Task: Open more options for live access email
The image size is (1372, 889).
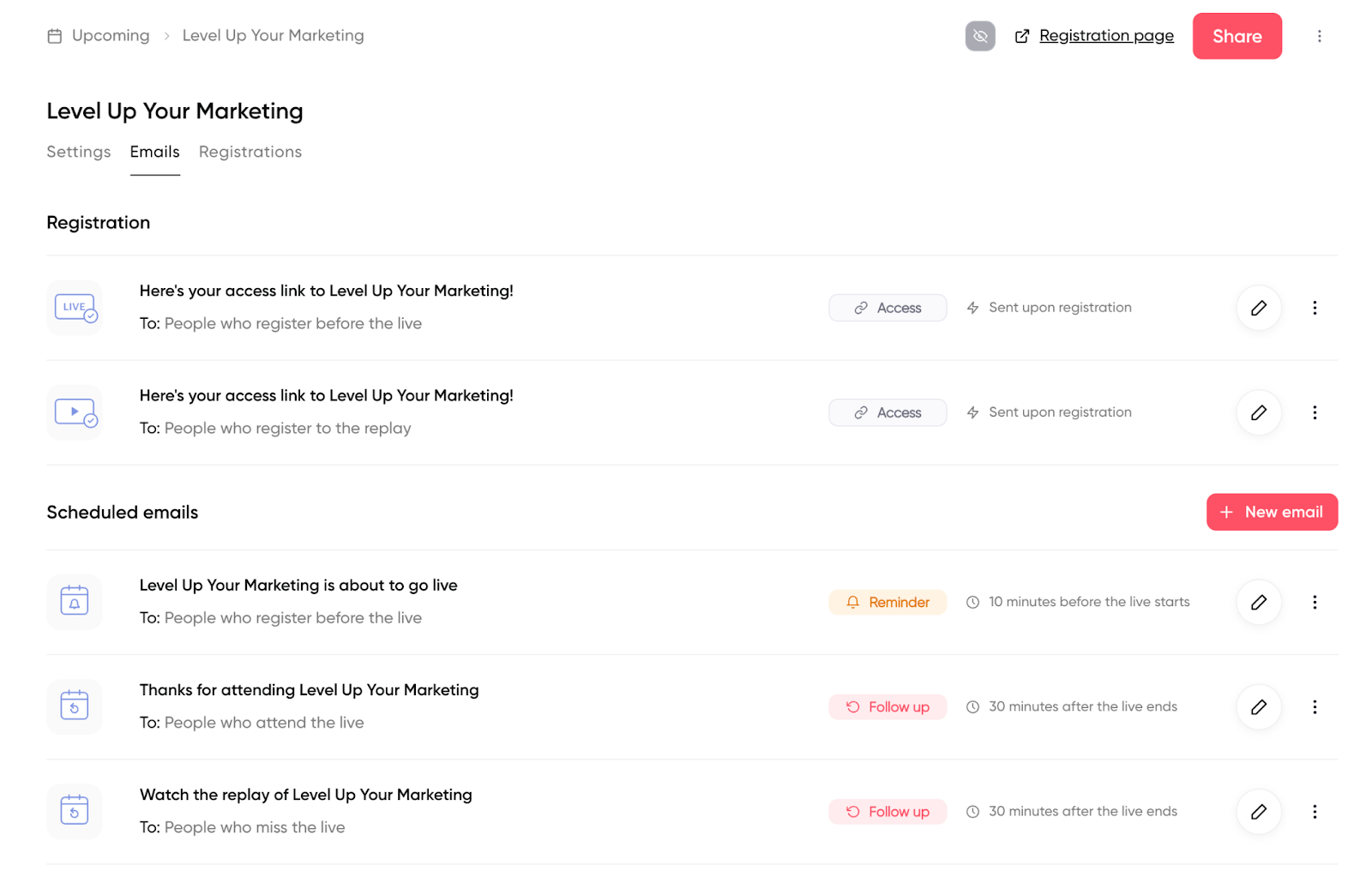Action: tap(1314, 308)
